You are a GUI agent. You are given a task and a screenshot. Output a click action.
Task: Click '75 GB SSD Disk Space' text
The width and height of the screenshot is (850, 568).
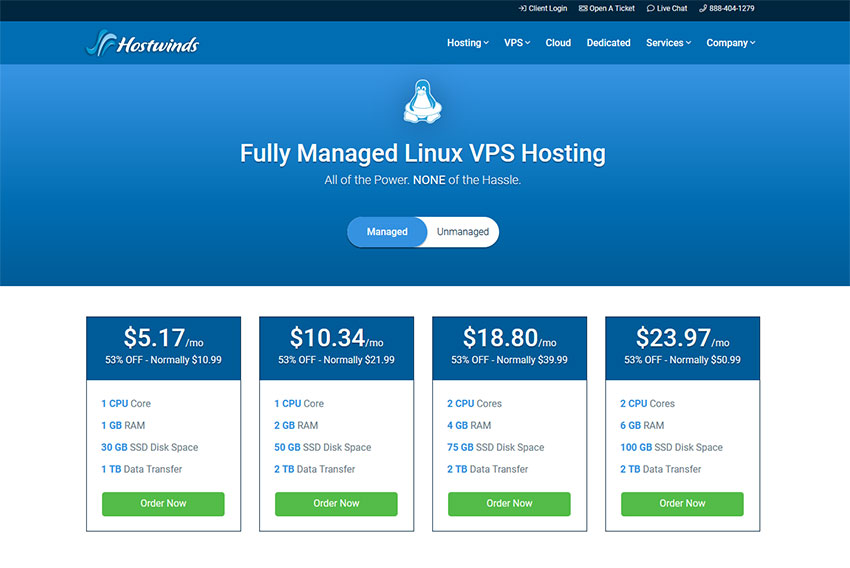pyautogui.click(x=495, y=448)
